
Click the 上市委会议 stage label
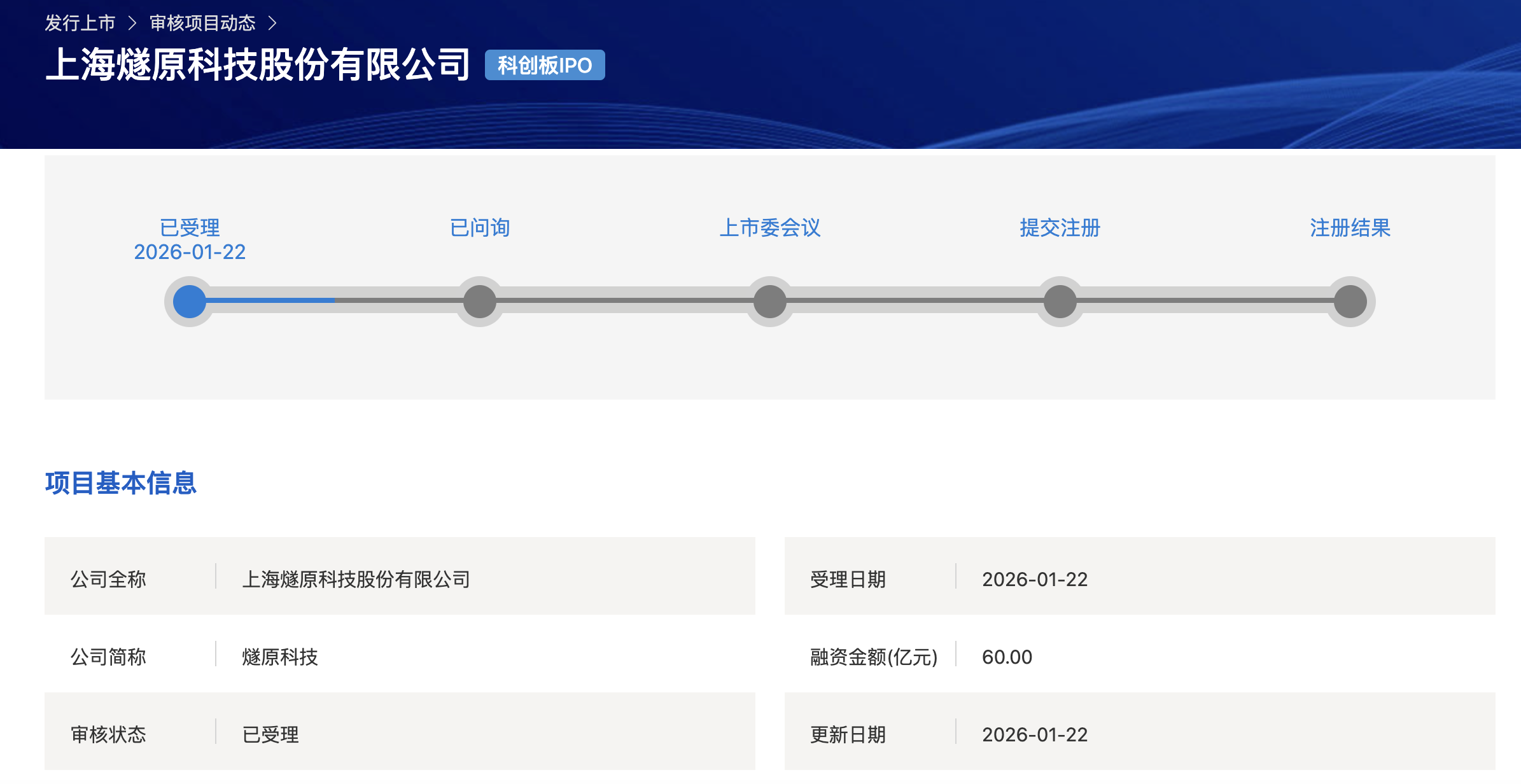[770, 228]
